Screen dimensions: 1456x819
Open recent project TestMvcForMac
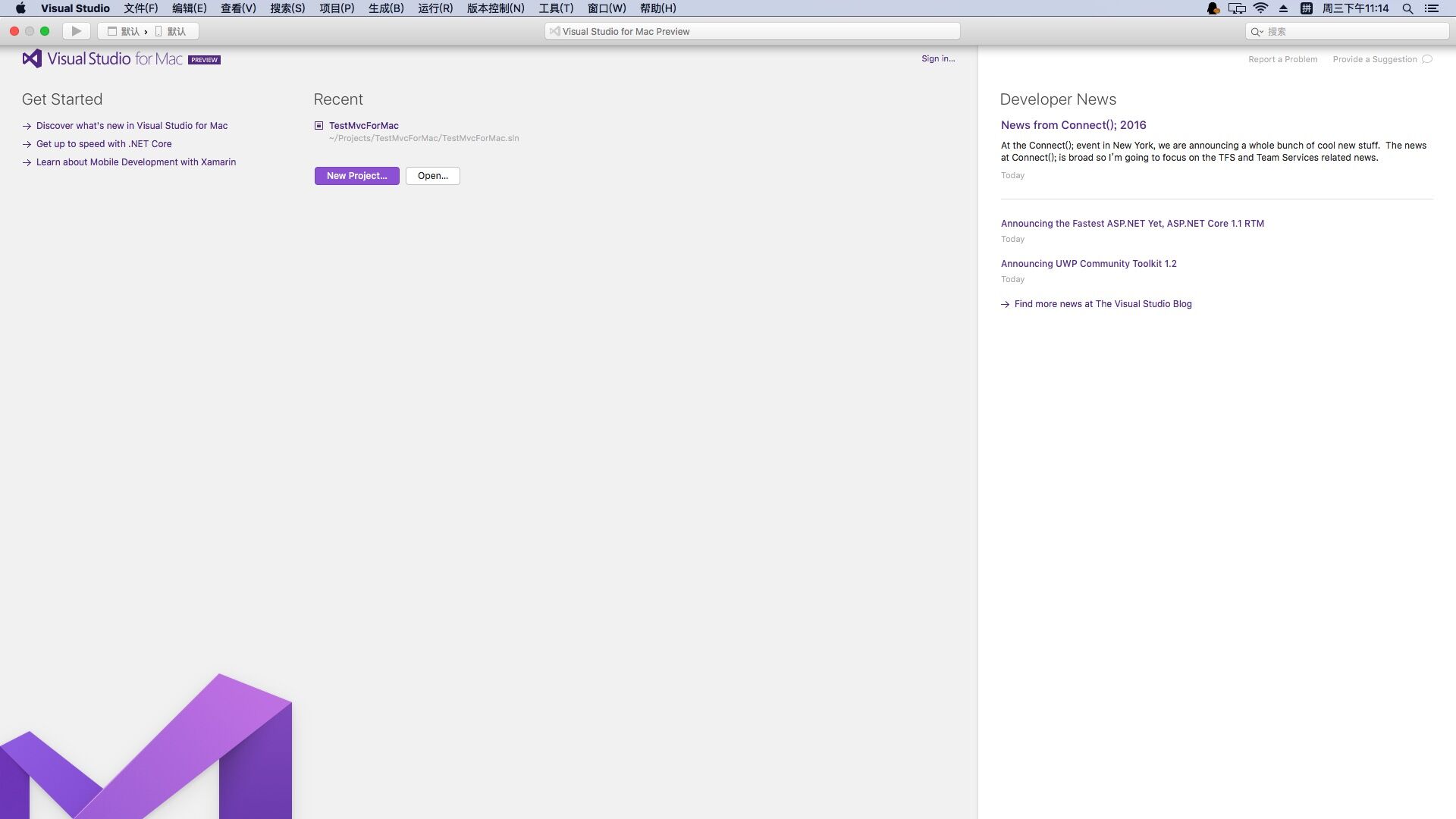coord(363,126)
